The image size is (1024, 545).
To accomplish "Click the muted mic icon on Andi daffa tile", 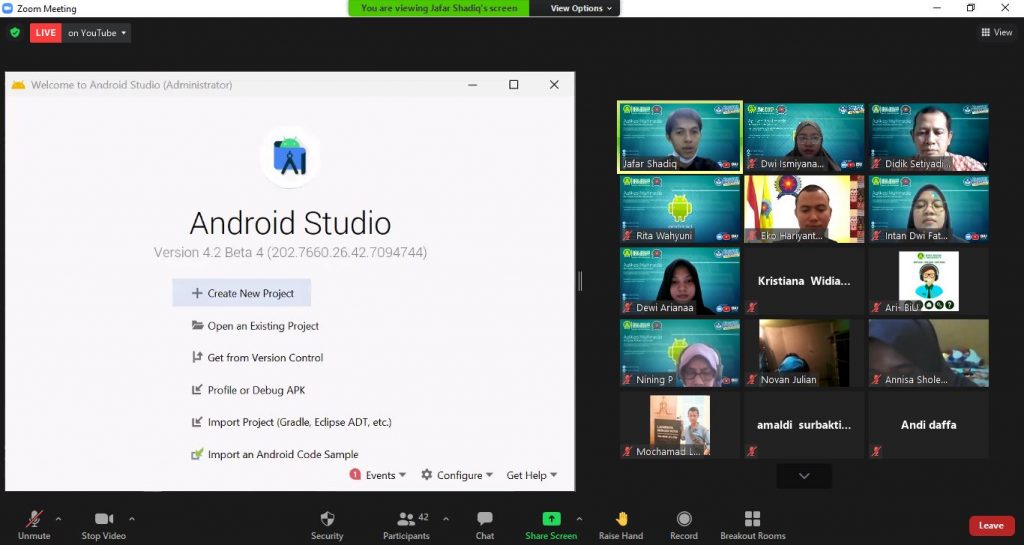I will tap(876, 451).
